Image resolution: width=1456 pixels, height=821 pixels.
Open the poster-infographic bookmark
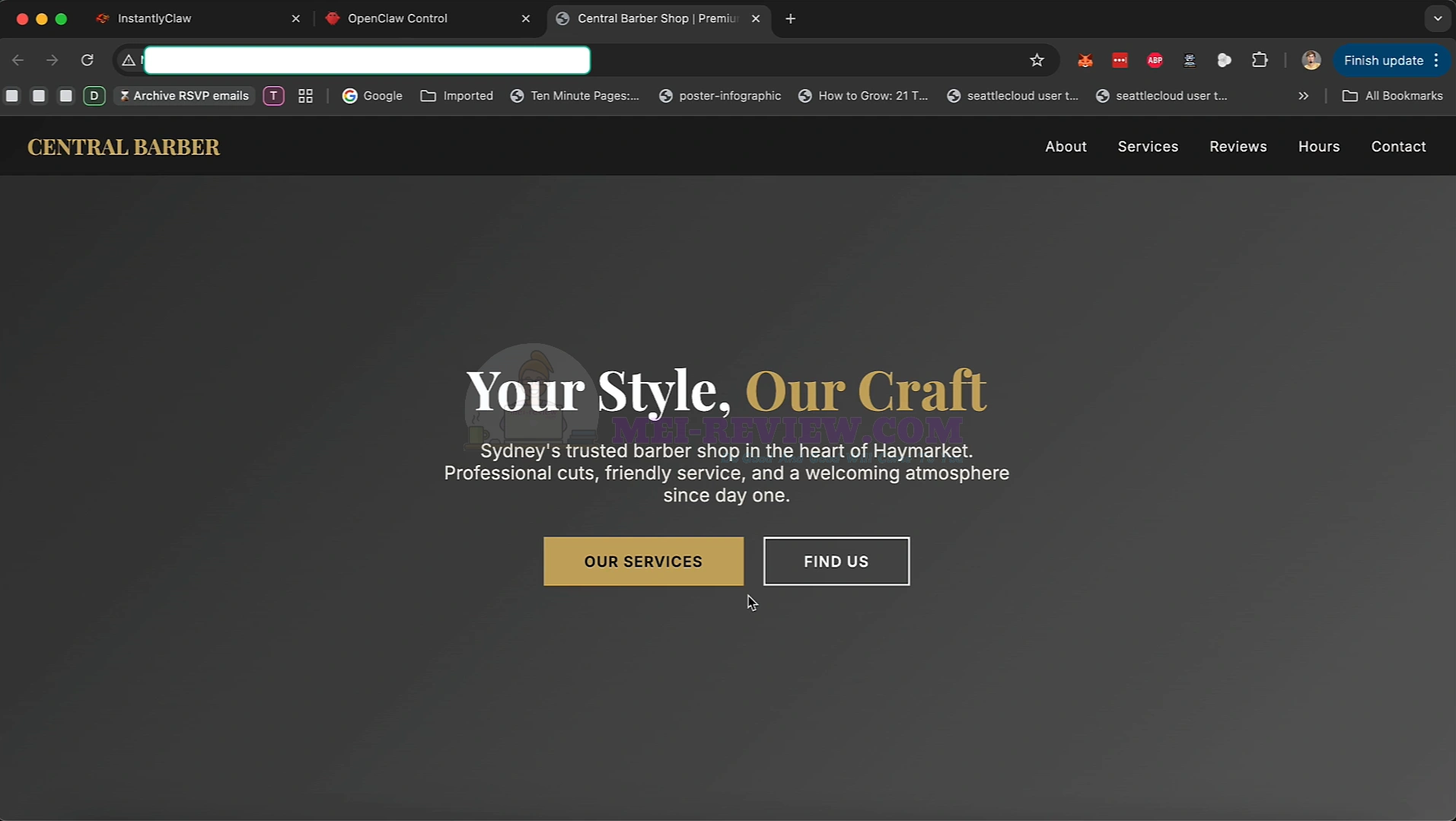(x=720, y=96)
